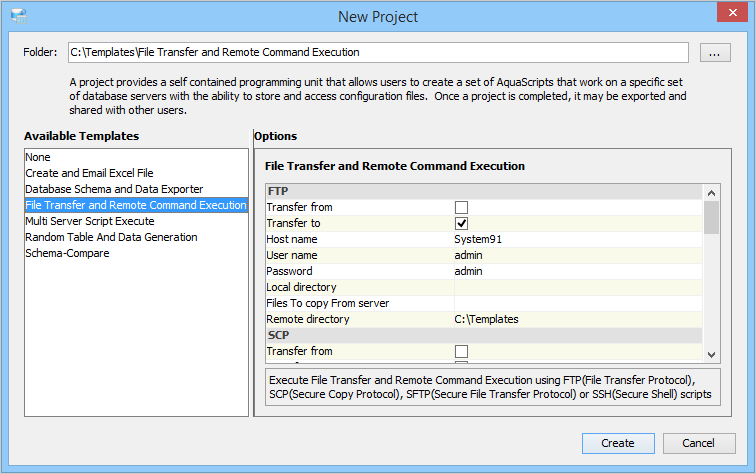Click the Folder path text field
Screen dimensions: 756x474
click(377, 52)
